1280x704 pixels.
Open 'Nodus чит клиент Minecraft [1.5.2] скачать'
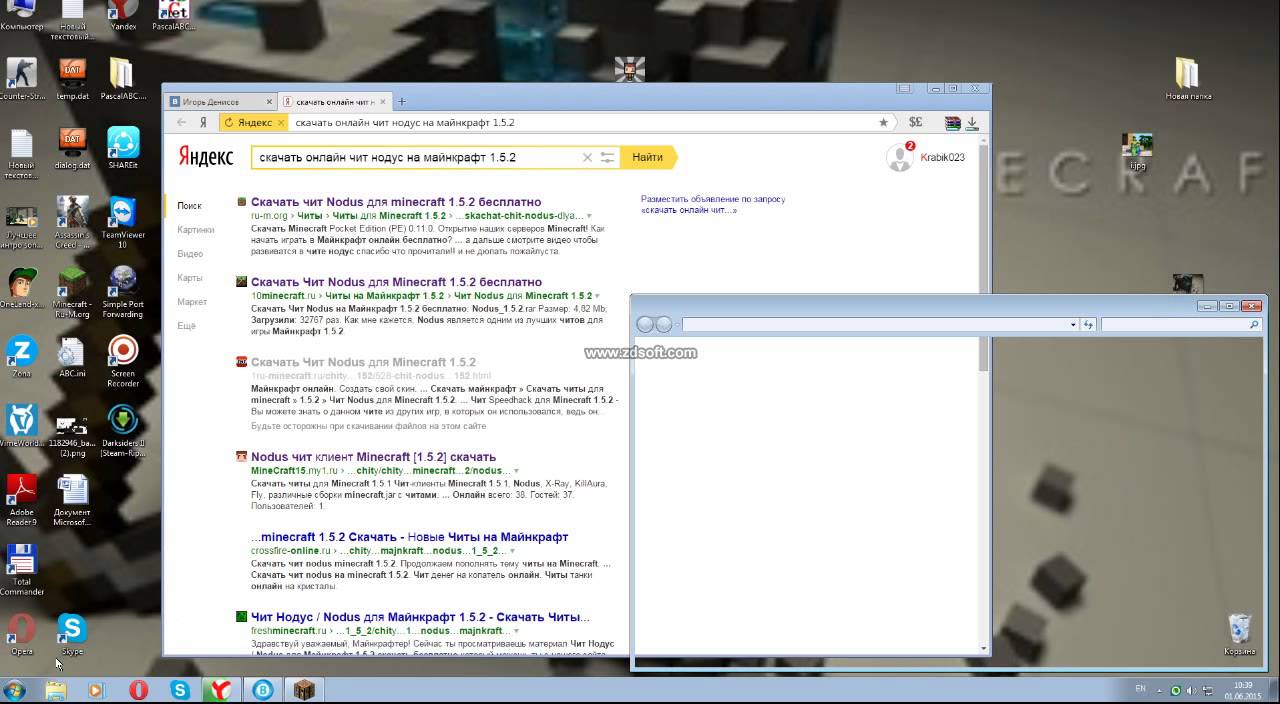(x=373, y=457)
